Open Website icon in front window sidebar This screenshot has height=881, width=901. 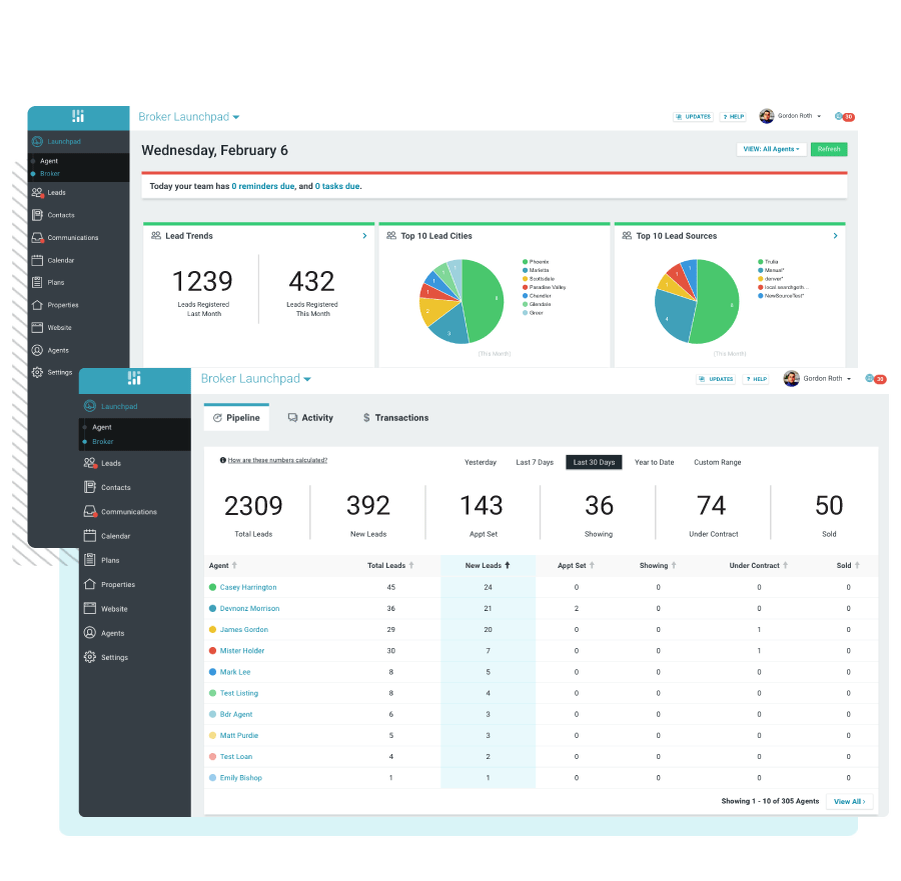point(90,608)
